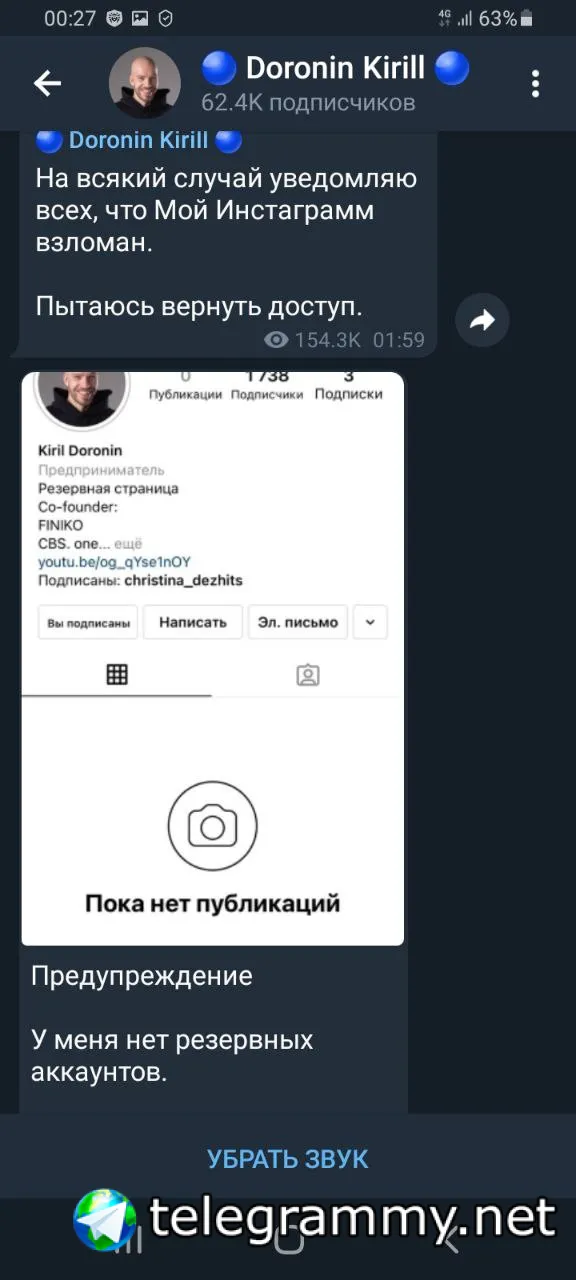Tap УБРАТЬ ЗВУК to mute the channel
Screen dimensions: 576x1280
288,1159
